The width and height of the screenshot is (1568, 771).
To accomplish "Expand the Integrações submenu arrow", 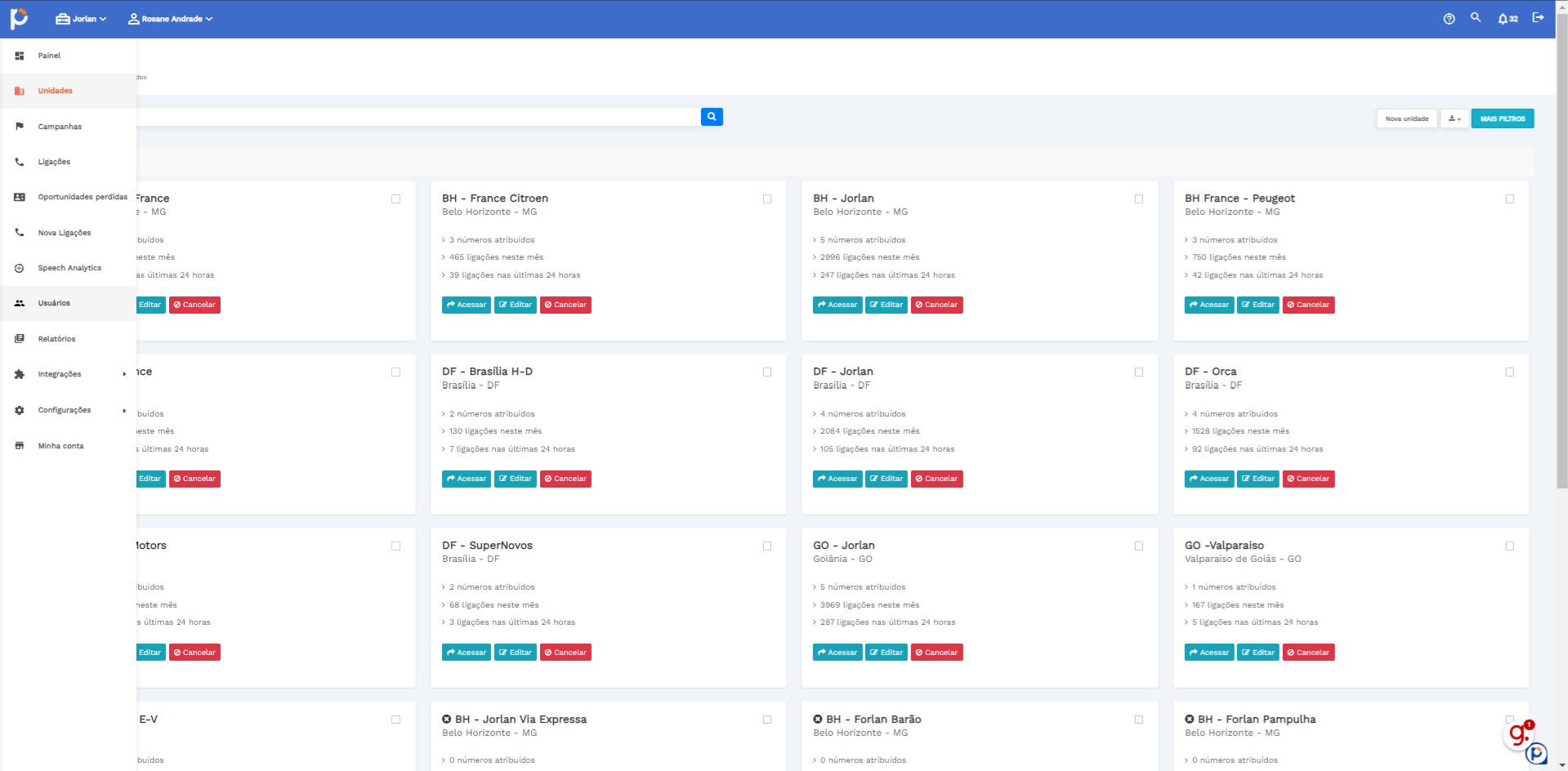I will tap(124, 374).
